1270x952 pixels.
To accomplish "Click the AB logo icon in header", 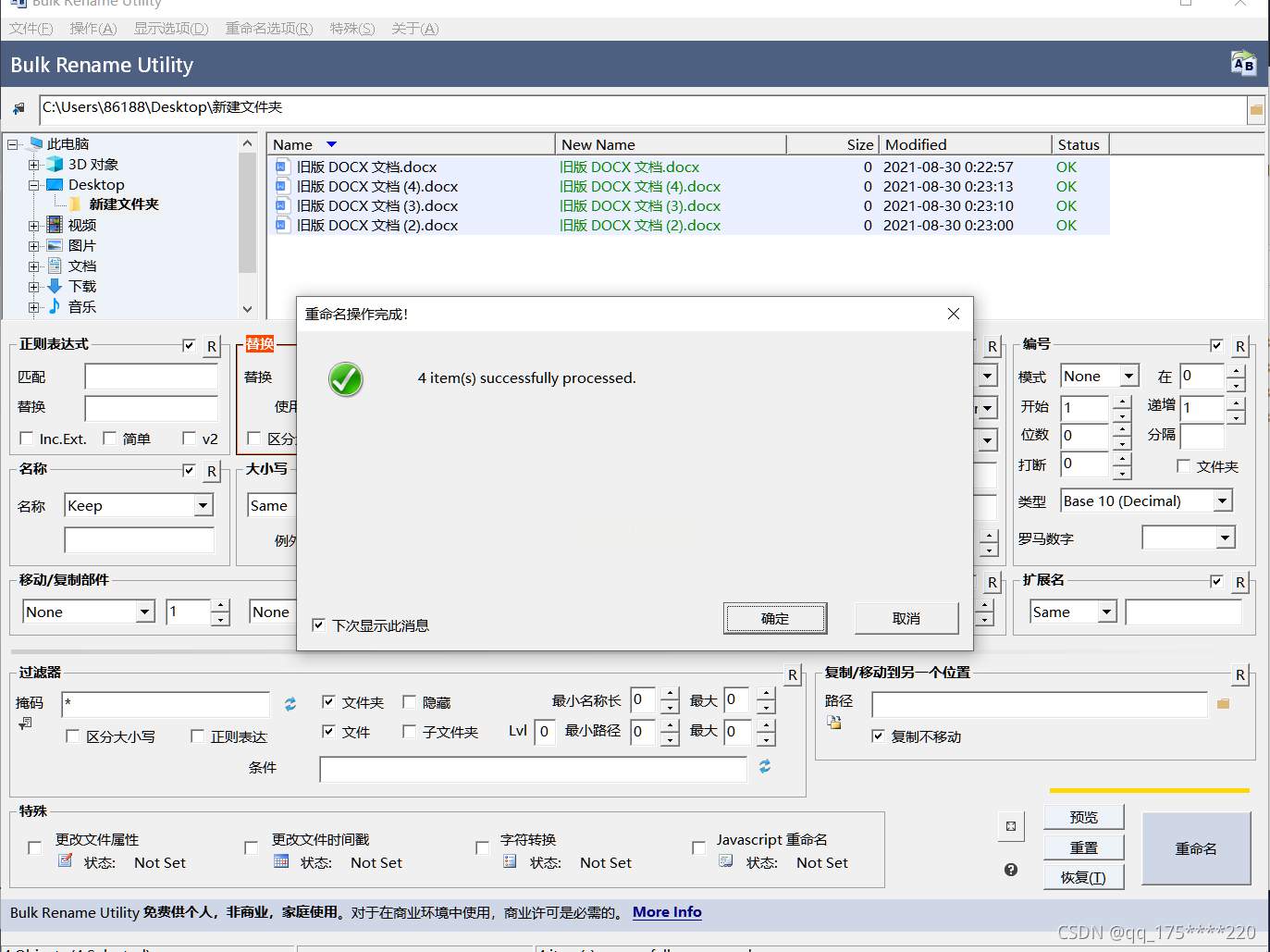I will (1243, 64).
